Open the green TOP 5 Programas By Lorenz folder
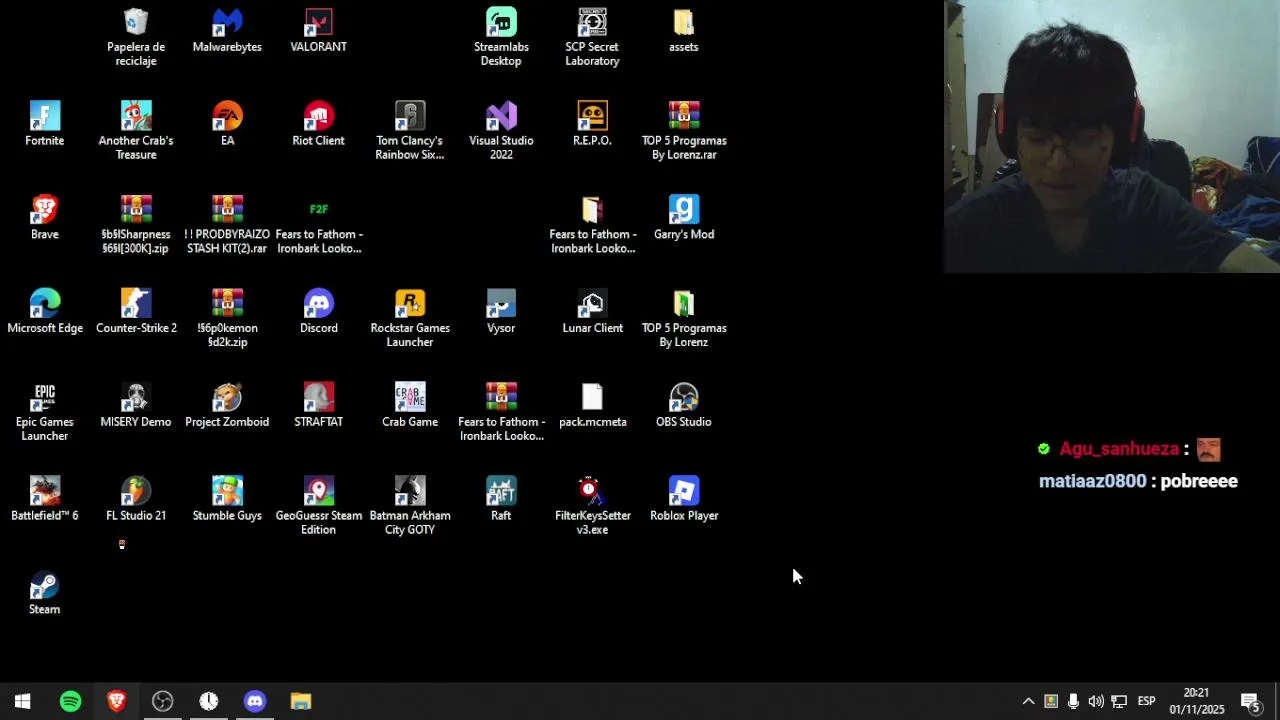 pyautogui.click(x=684, y=319)
